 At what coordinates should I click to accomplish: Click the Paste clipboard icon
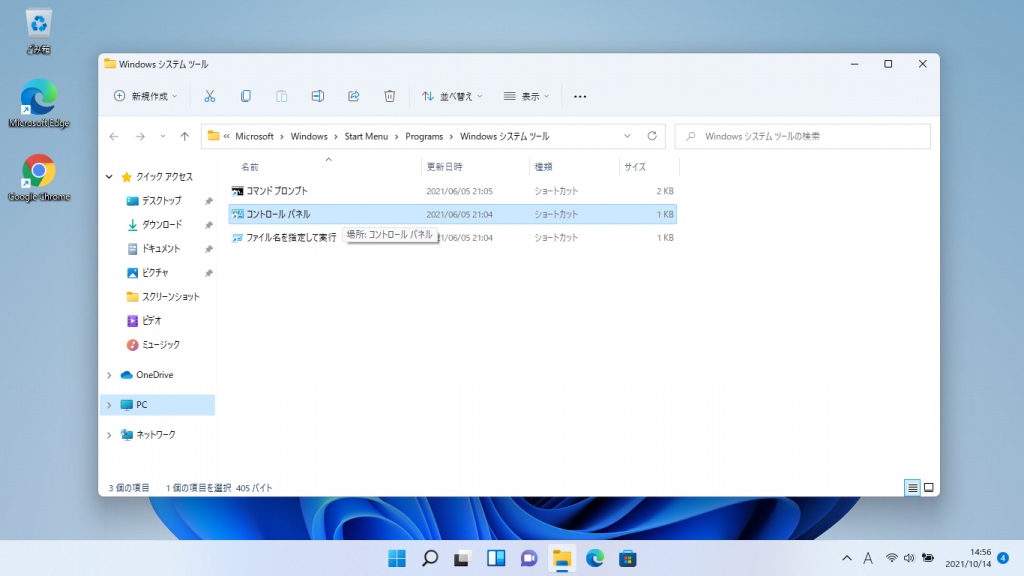pyautogui.click(x=281, y=97)
